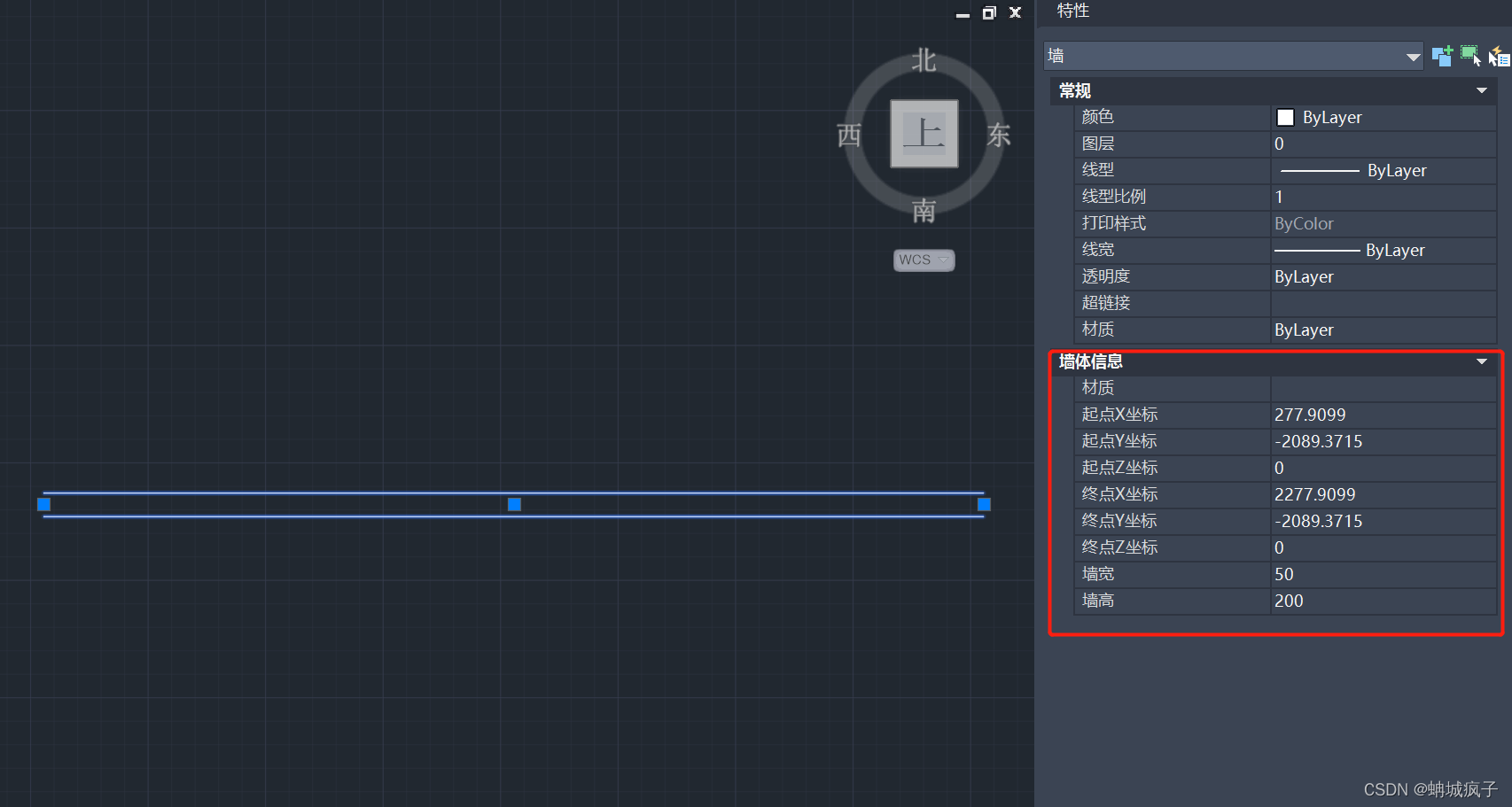Screen dimensions: 1512x807
Task: Select the 起点X坐标 property label
Action: pos(1119,415)
